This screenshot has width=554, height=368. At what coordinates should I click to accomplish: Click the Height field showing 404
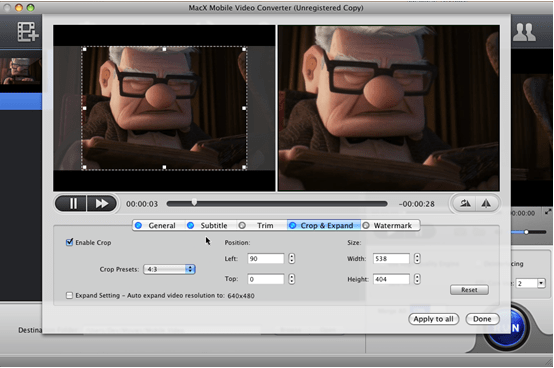[391, 279]
